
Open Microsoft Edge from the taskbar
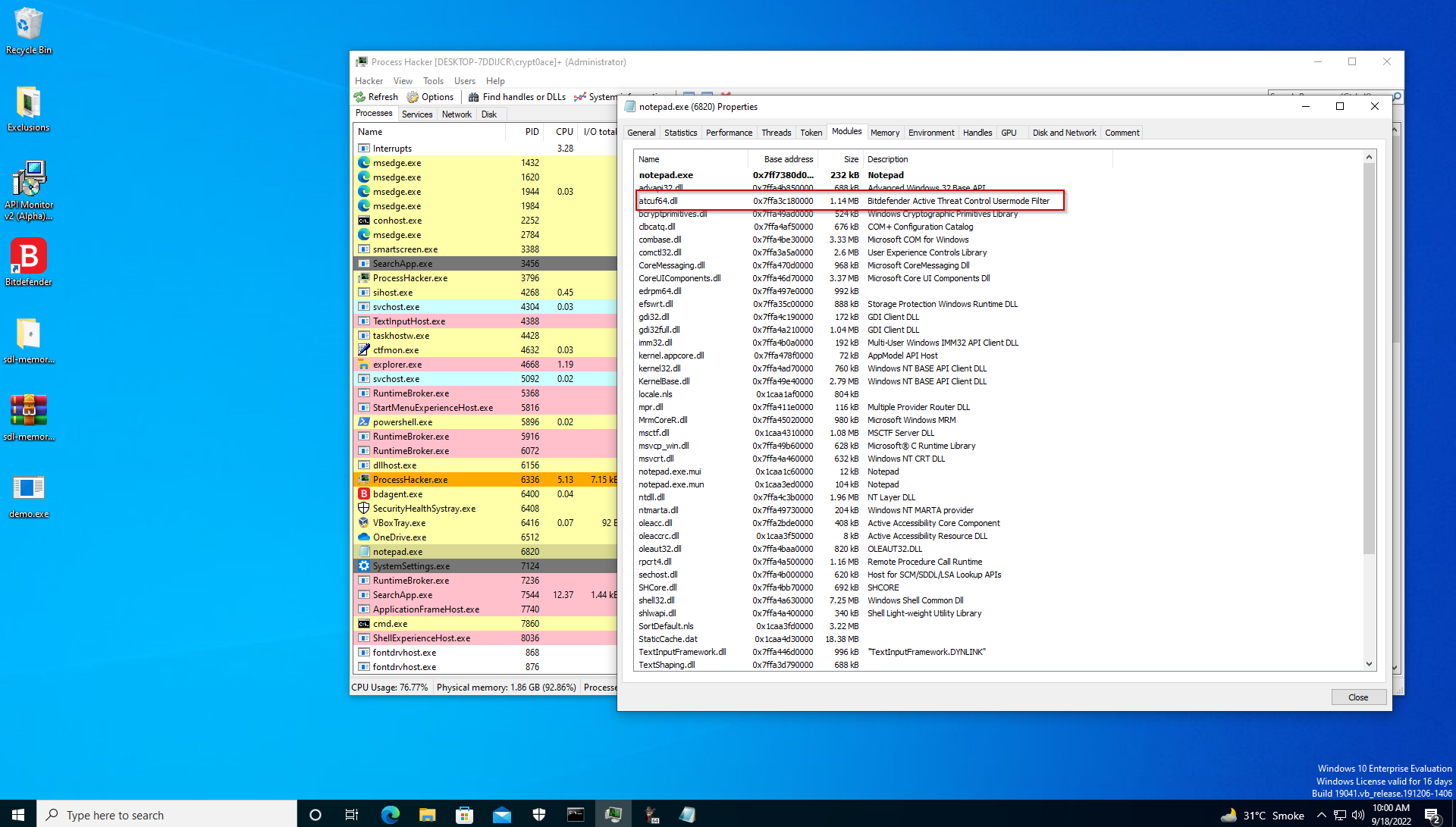tap(390, 815)
